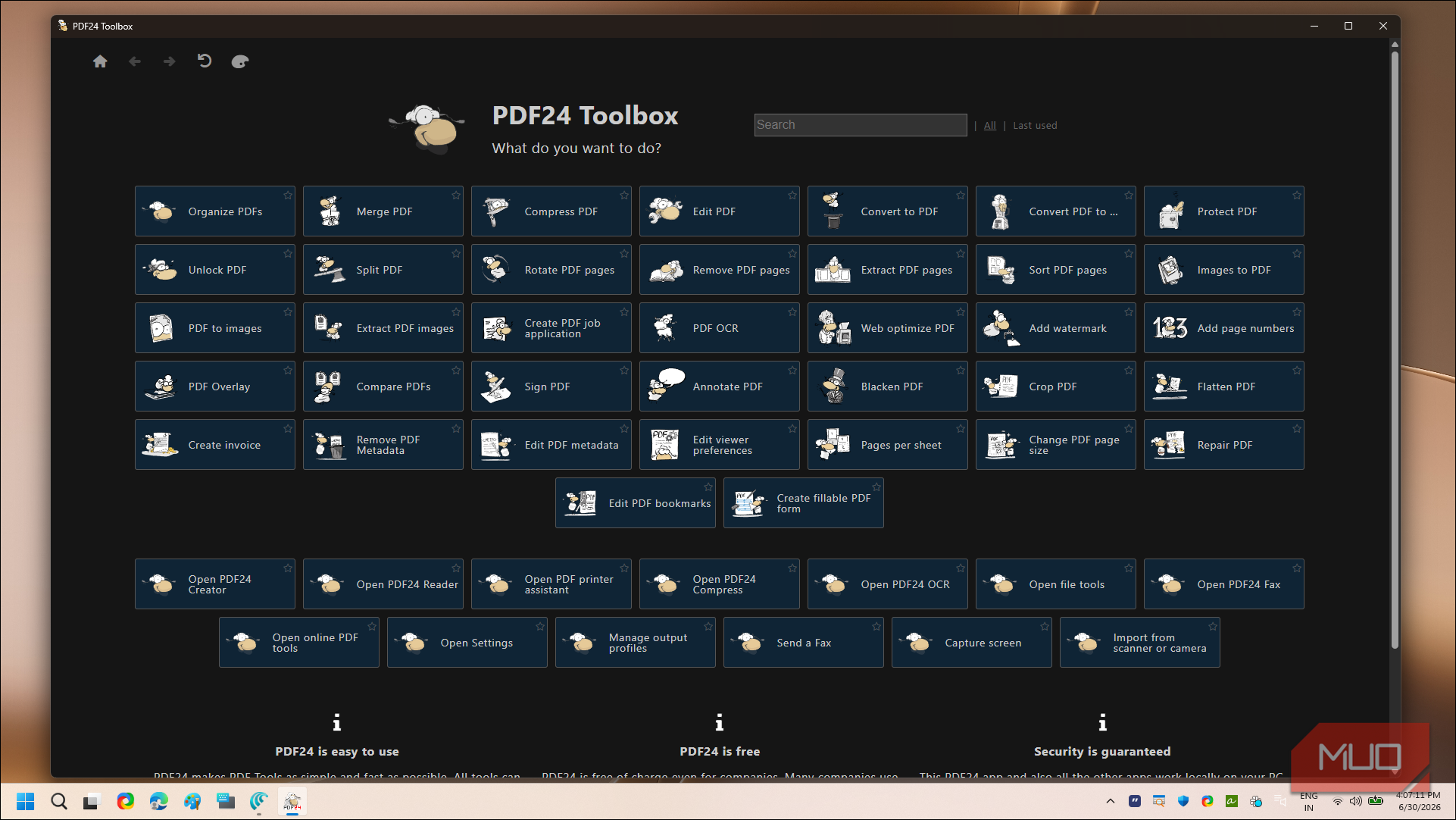
Task: Open PDF24 Reader application
Action: tap(383, 584)
